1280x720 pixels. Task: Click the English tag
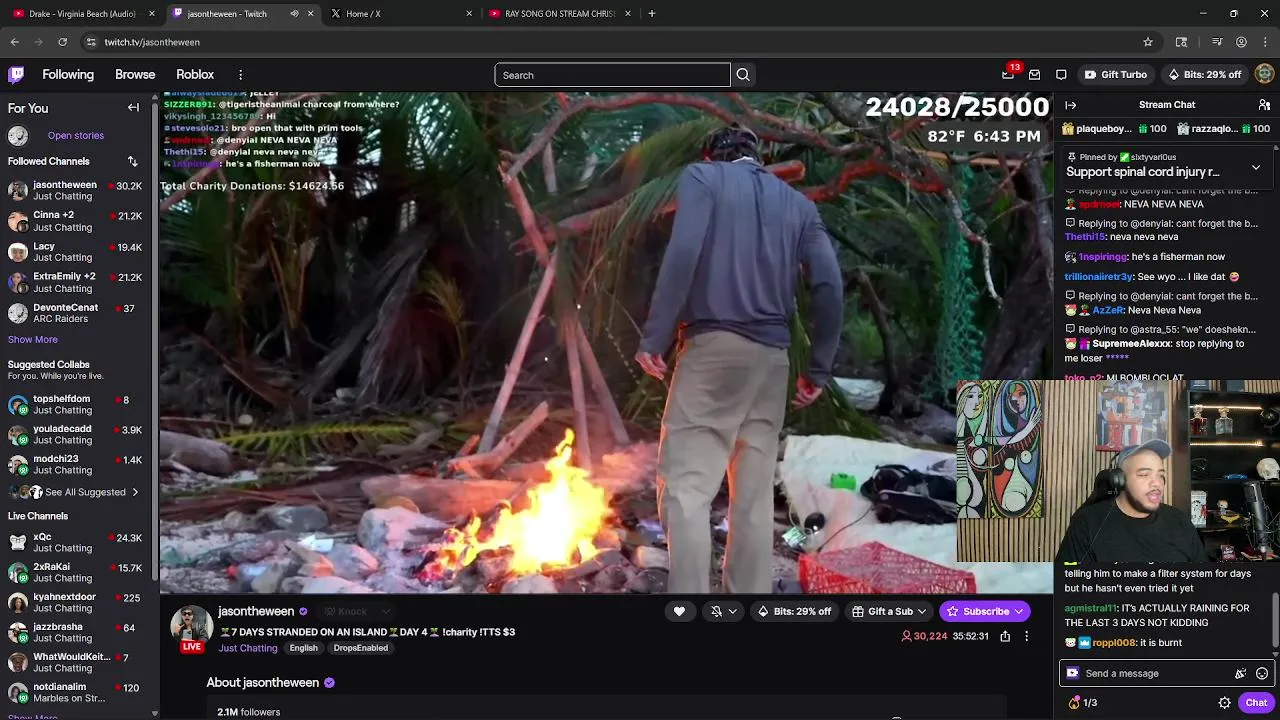tap(304, 648)
